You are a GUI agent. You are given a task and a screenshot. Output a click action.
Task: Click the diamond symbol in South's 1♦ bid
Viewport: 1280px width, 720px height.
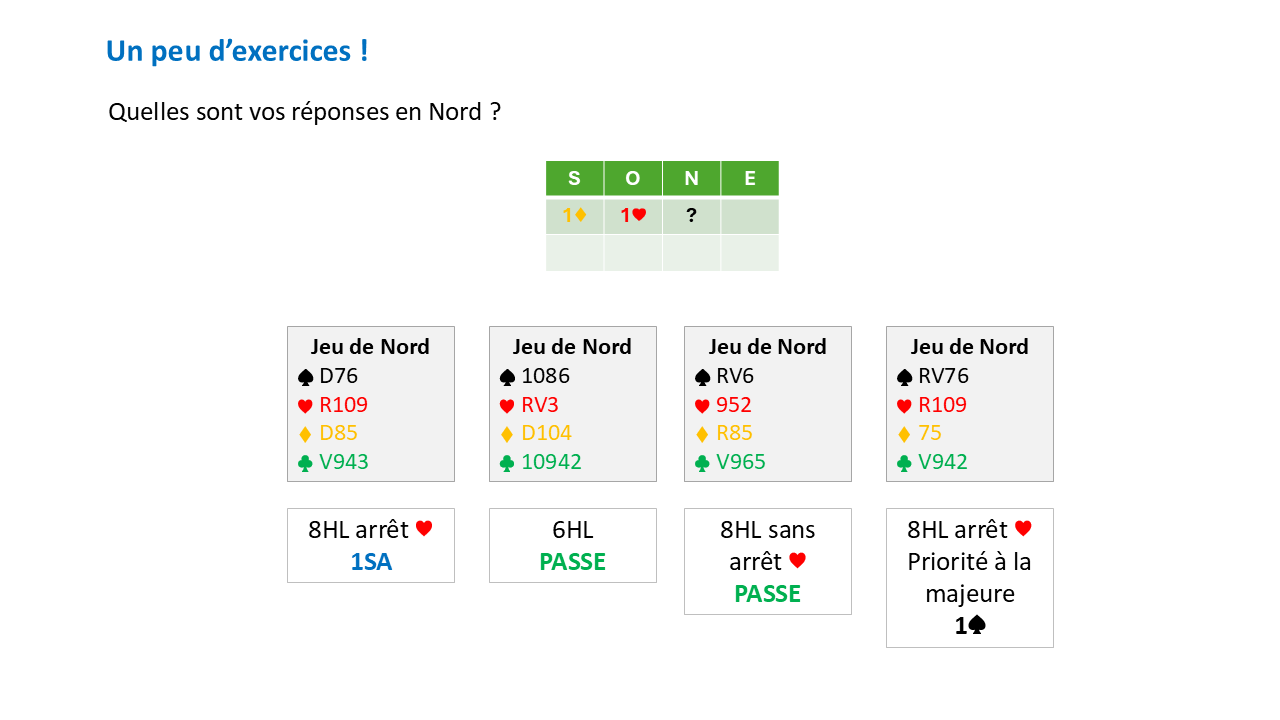coord(580,215)
